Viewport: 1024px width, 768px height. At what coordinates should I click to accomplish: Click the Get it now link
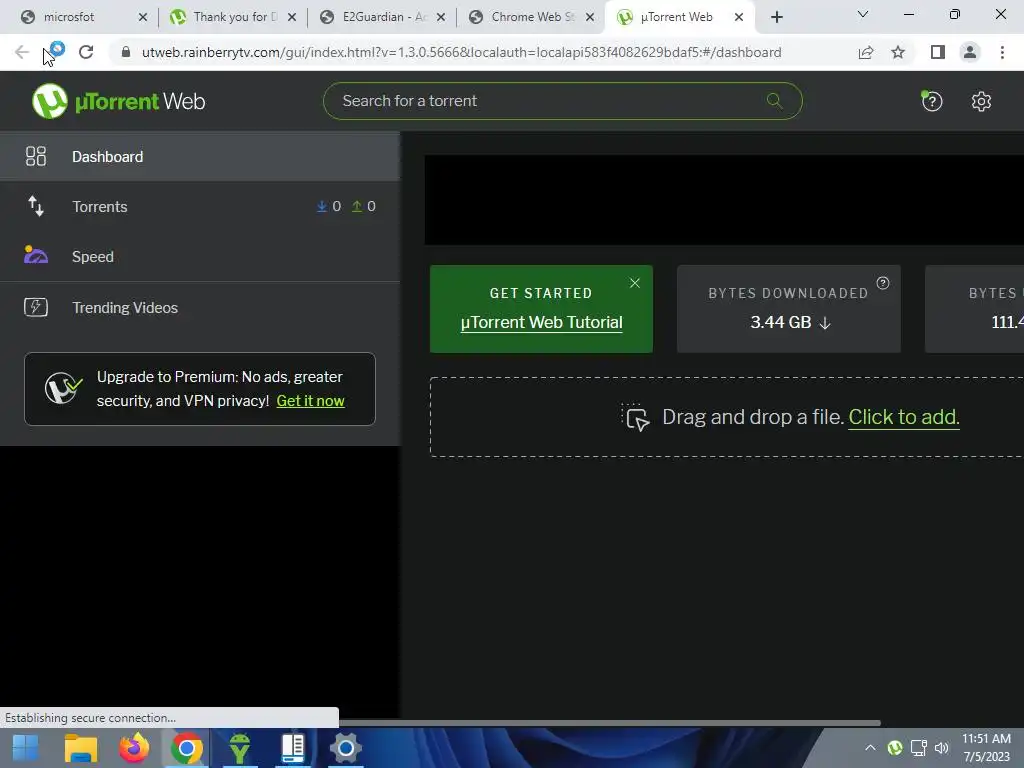[310, 401]
